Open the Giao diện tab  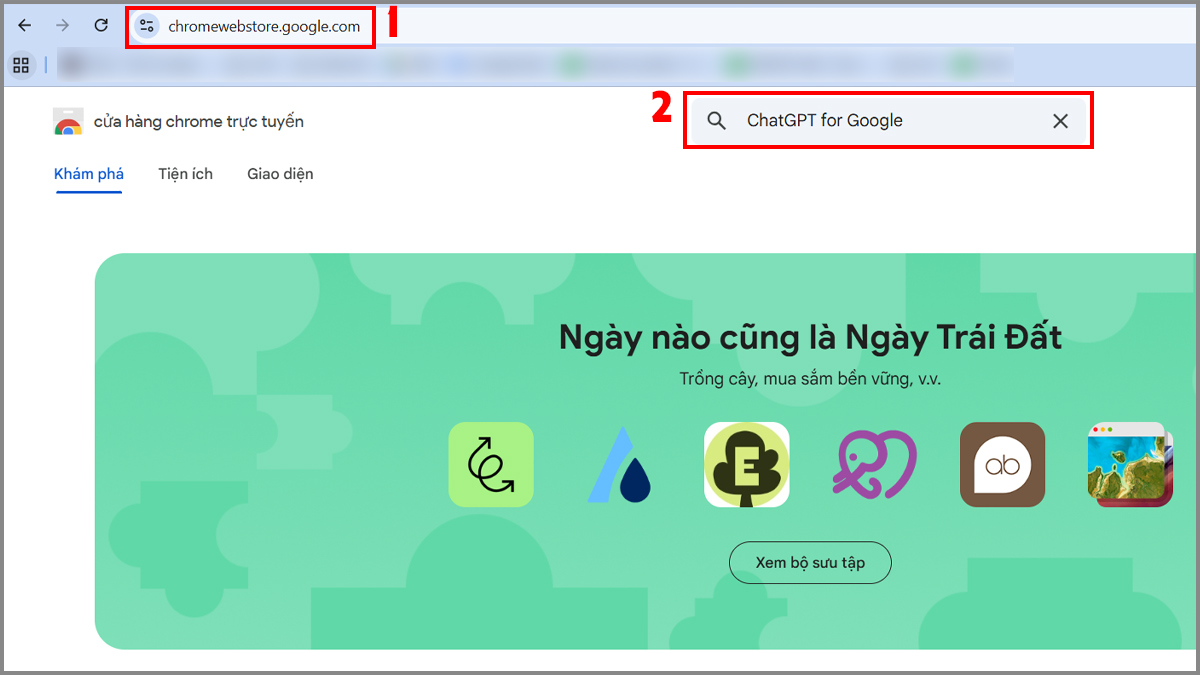coord(280,174)
